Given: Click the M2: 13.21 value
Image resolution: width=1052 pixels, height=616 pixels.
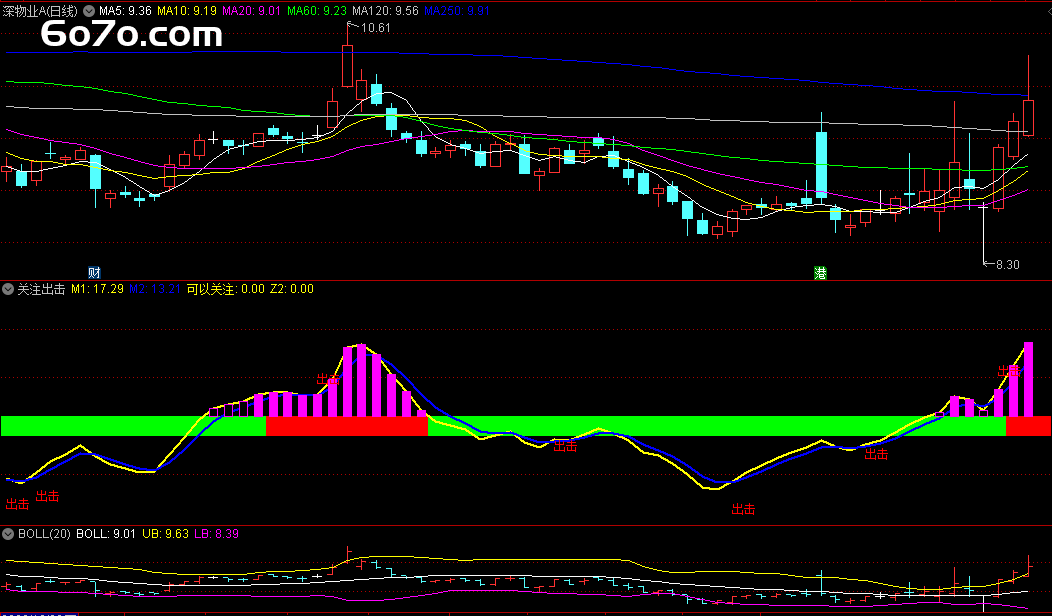Looking at the screenshot, I should click(x=155, y=289).
